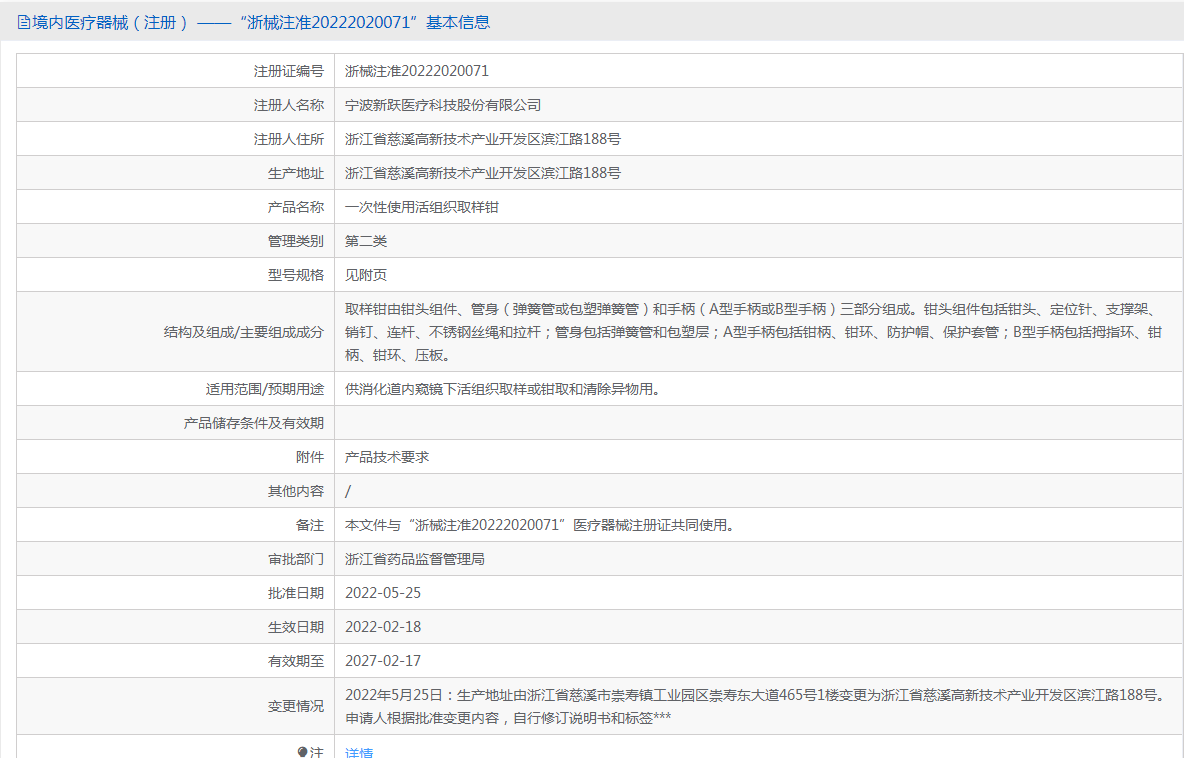Click registration number value 浙械注准20222020071
Screen dimensions: 1184x758
417,71
